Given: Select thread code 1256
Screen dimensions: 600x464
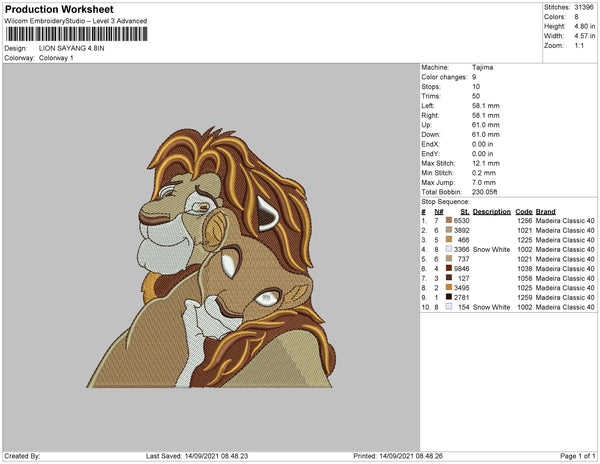Looking at the screenshot, I should [x=525, y=221].
